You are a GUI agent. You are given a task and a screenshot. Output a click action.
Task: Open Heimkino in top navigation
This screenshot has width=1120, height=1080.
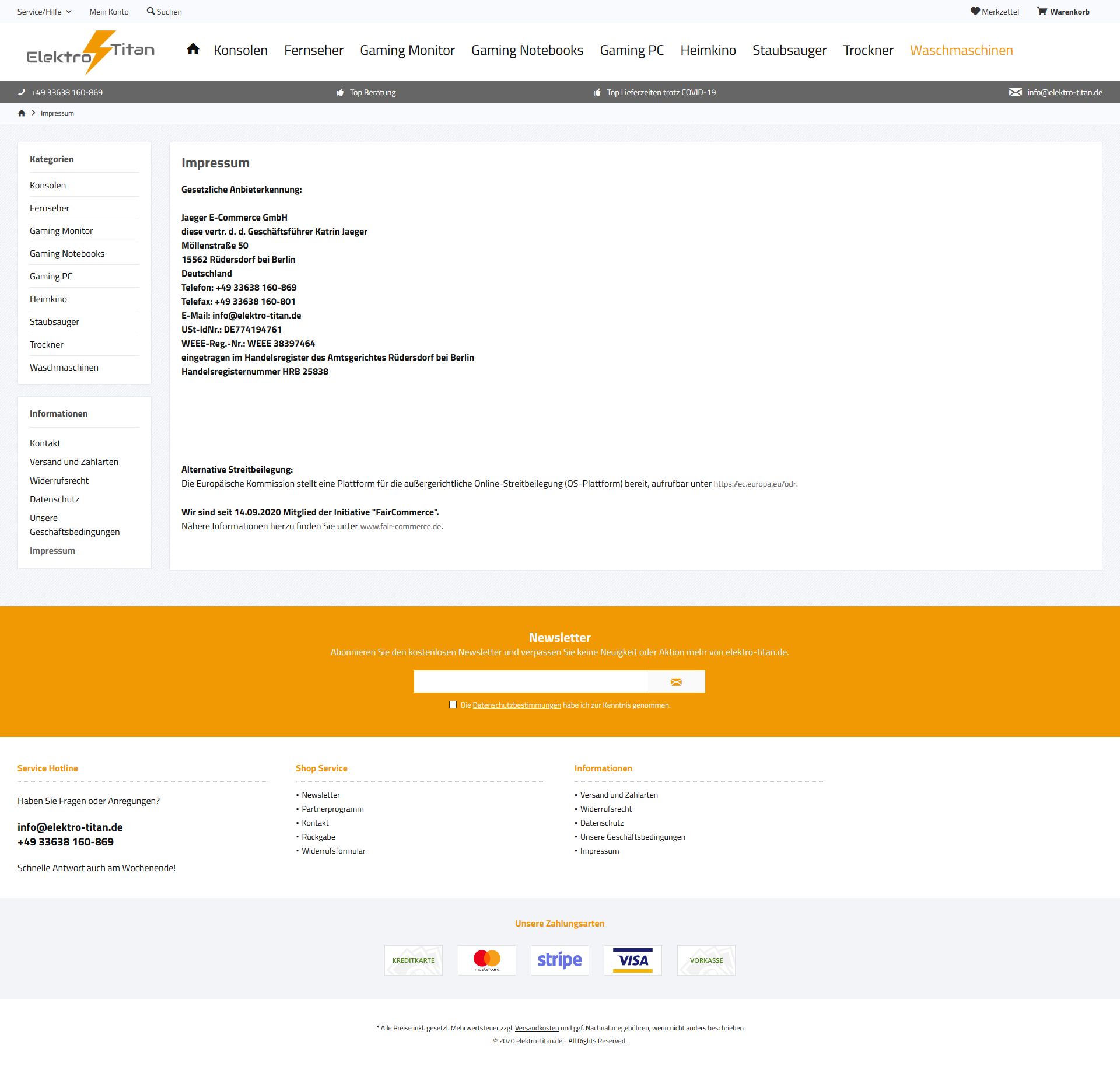coord(708,50)
